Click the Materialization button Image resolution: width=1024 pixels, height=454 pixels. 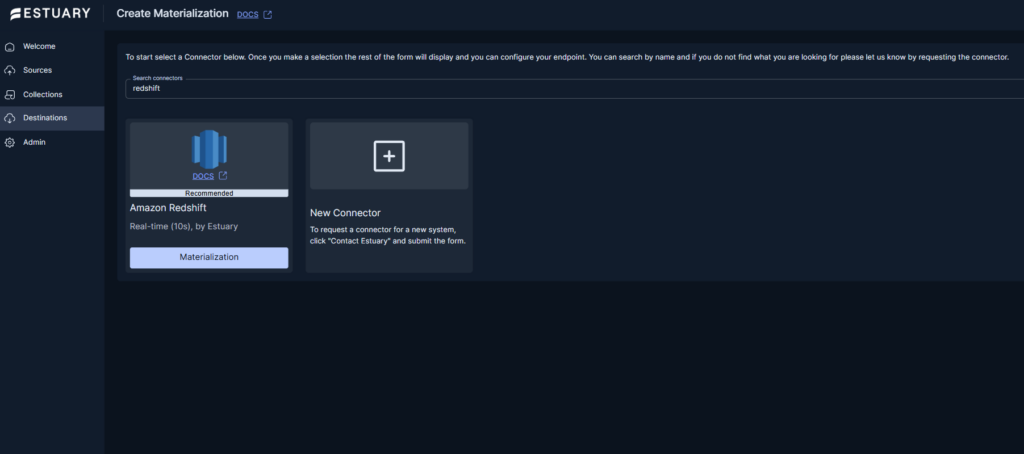[209, 257]
